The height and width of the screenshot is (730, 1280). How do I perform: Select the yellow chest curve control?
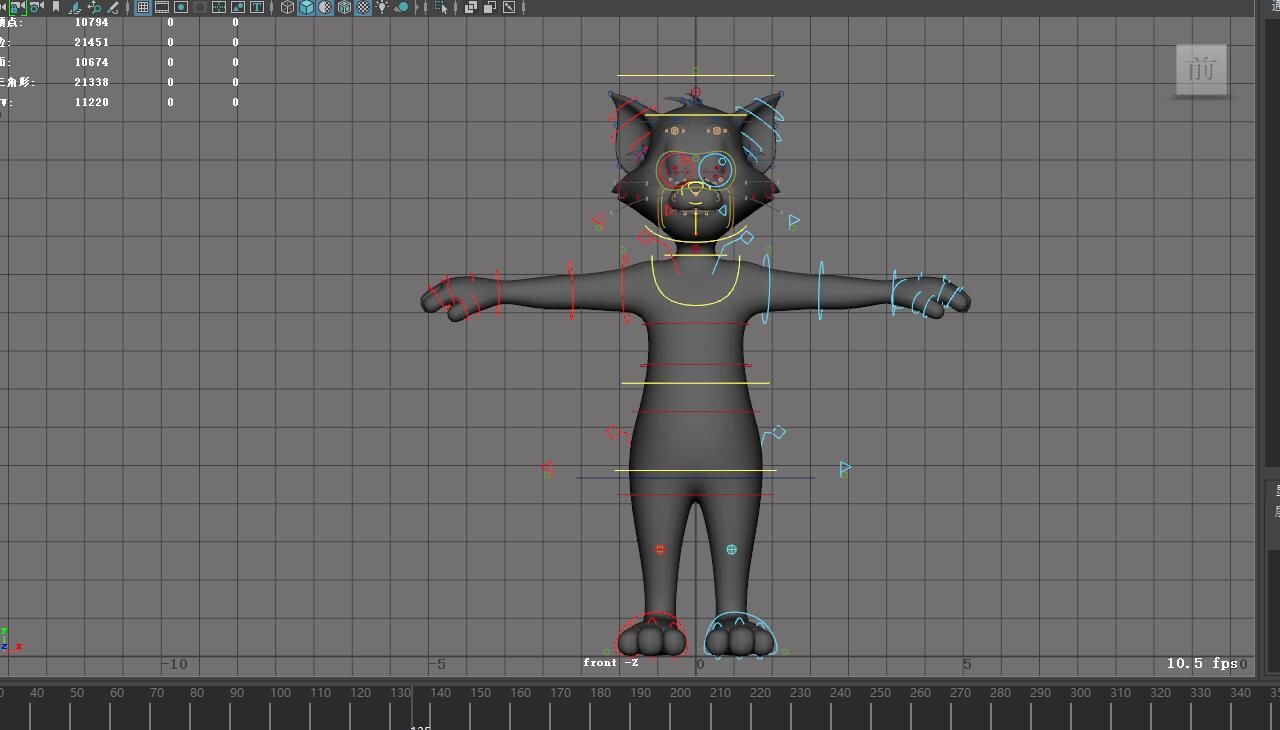click(x=696, y=302)
